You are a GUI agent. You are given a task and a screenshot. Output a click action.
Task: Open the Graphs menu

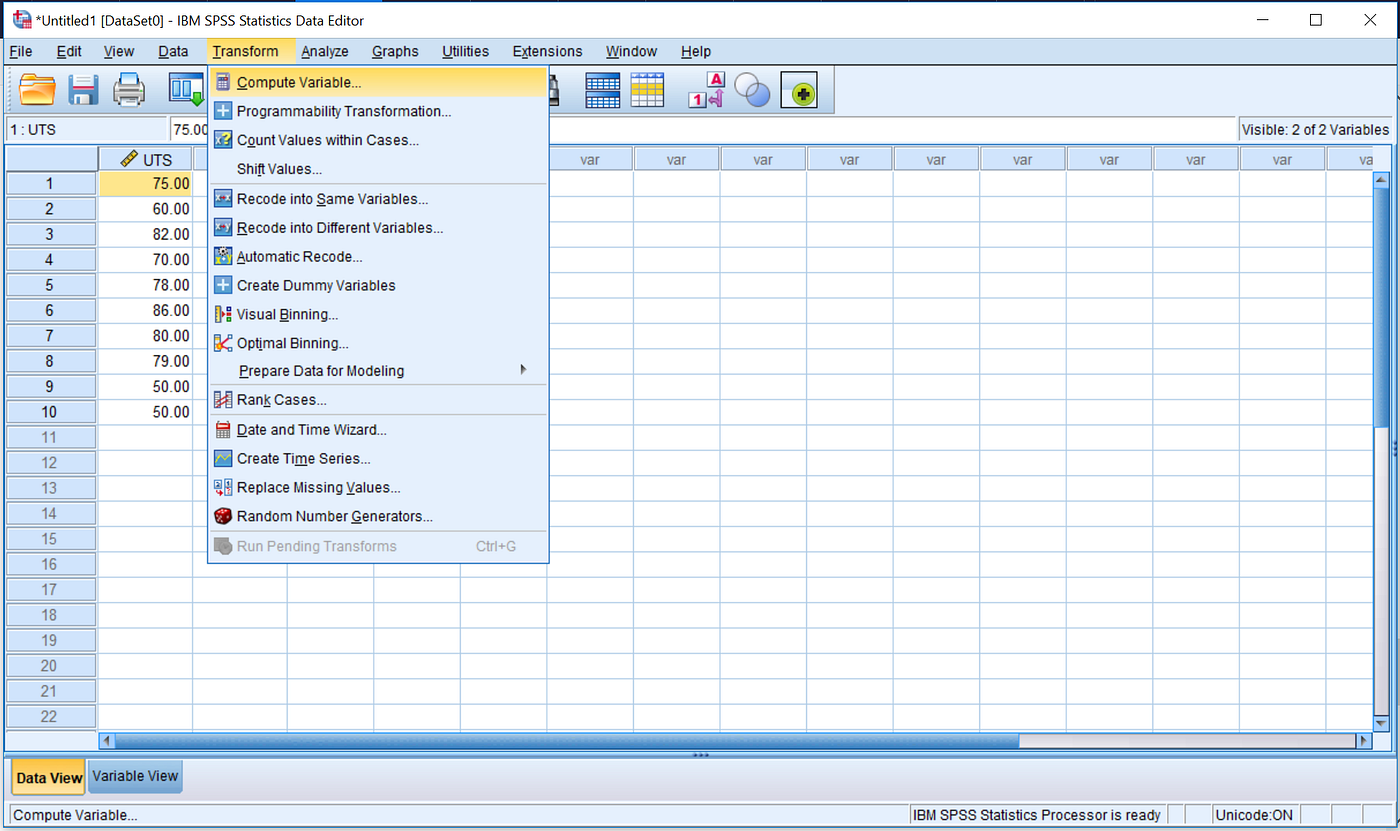[395, 51]
